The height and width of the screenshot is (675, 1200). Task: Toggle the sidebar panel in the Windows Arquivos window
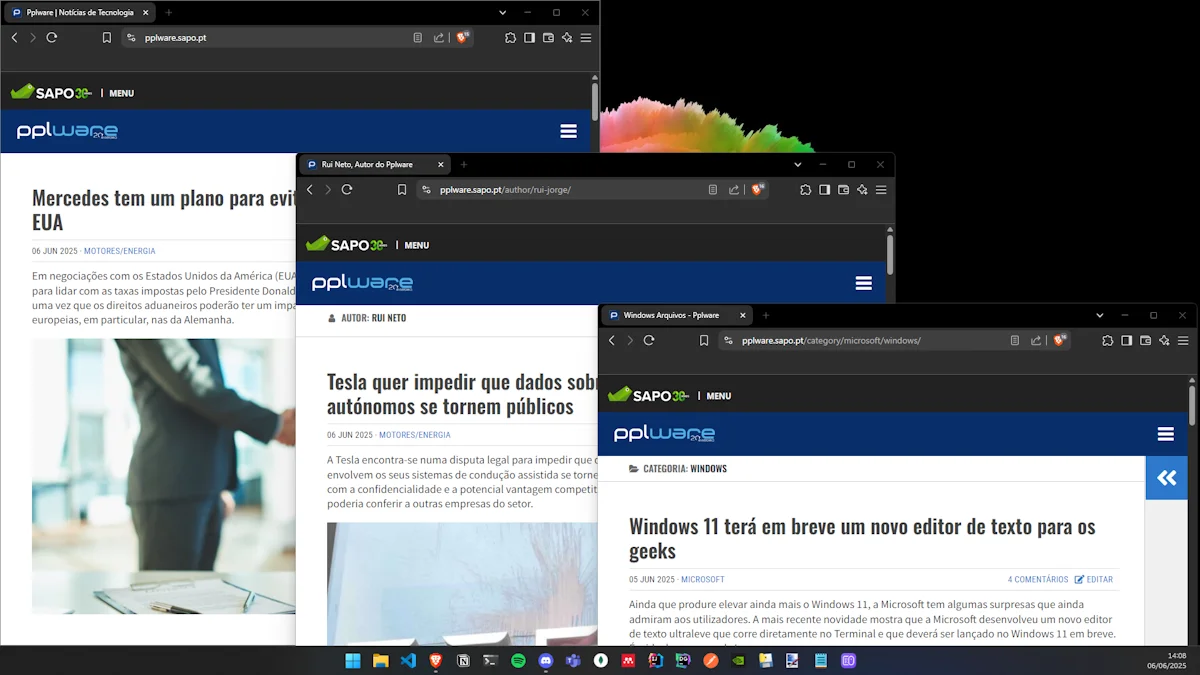pos(1126,340)
